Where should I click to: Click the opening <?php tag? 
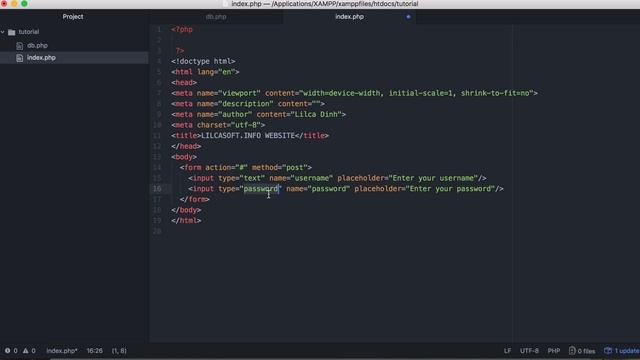pos(182,29)
